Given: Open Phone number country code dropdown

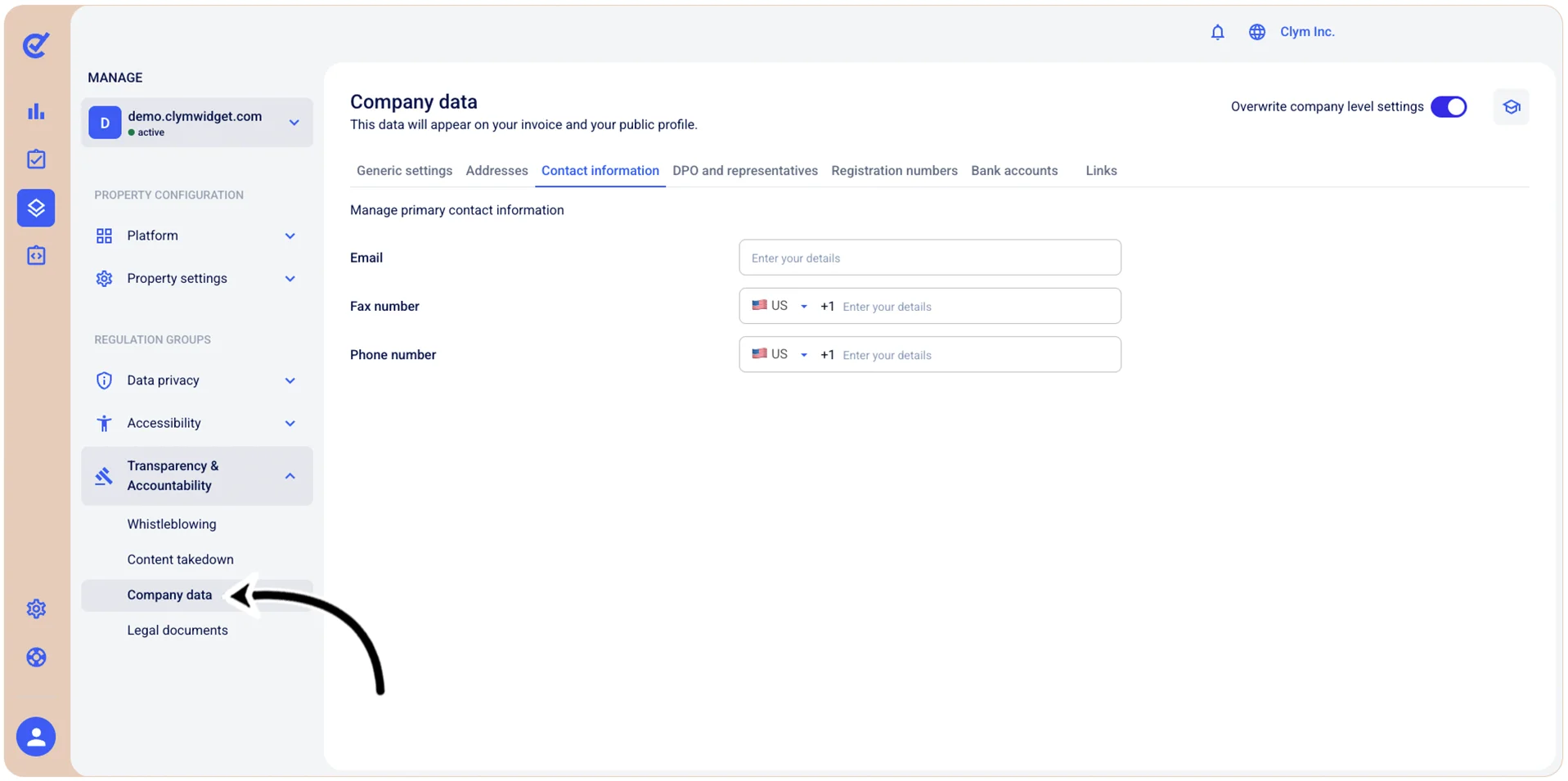Looking at the screenshot, I should point(780,354).
